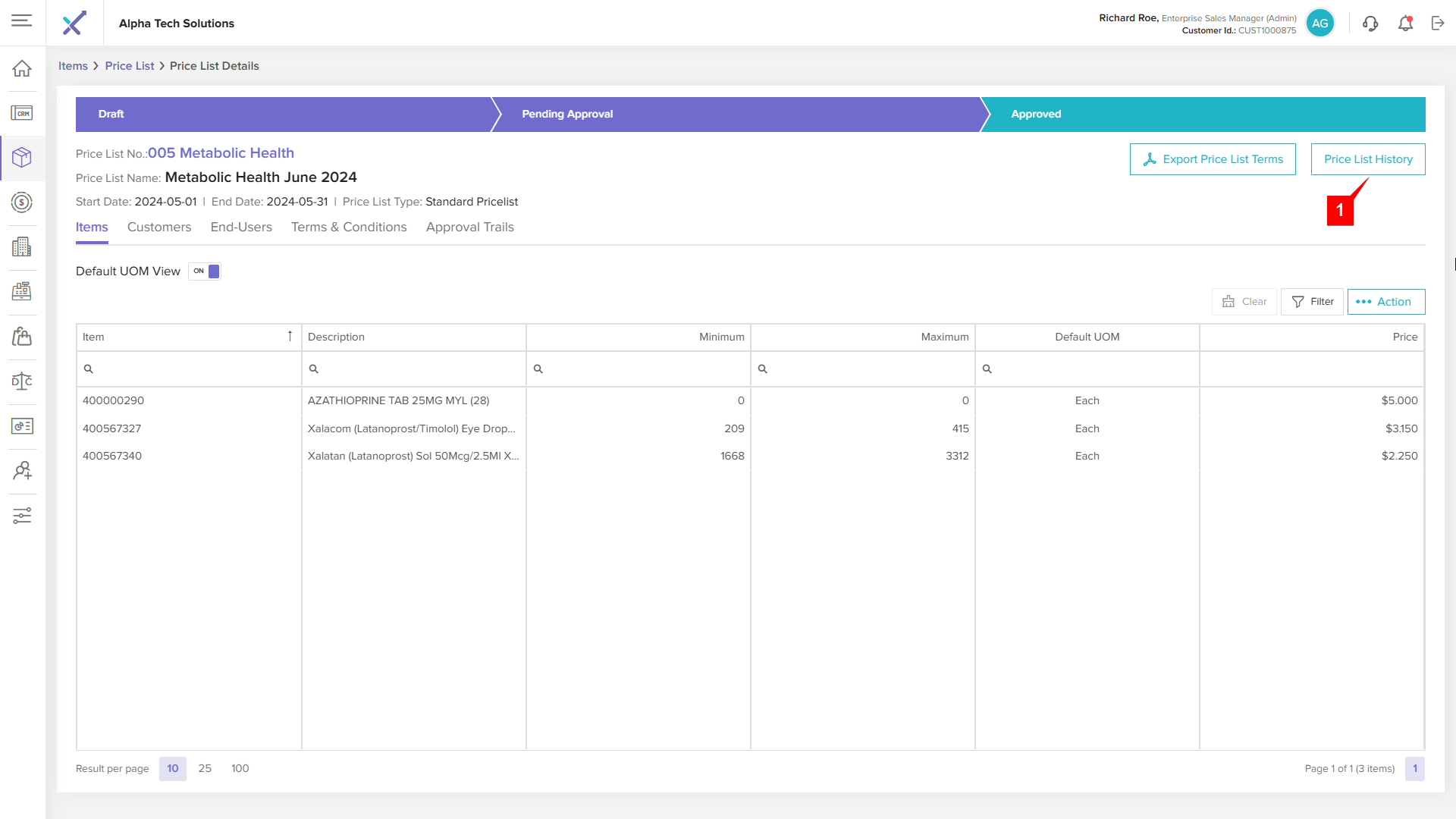
Task: Open the add user sidebar icon
Action: [x=22, y=471]
